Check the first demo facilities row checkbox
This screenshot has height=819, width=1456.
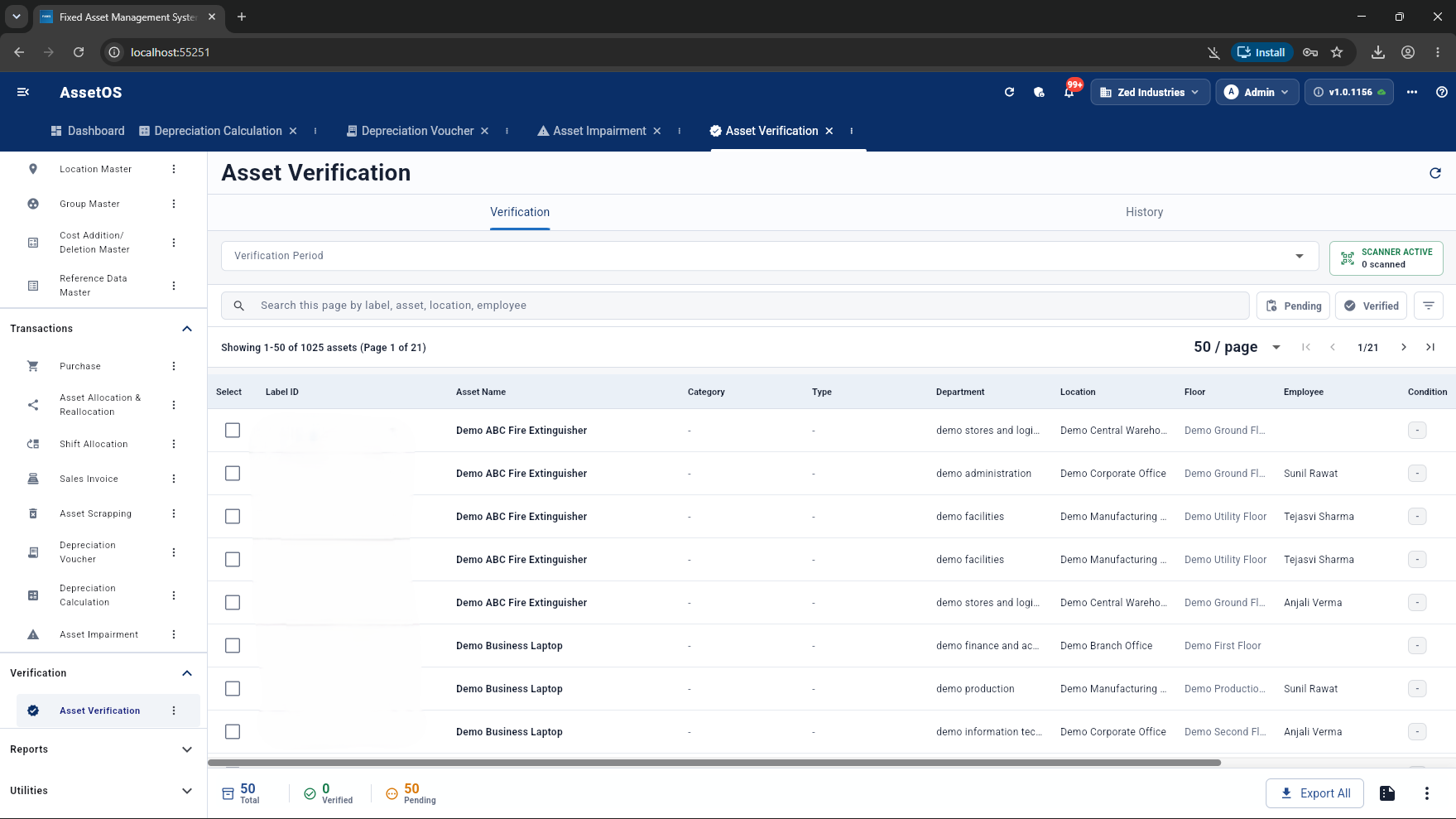pyautogui.click(x=233, y=517)
